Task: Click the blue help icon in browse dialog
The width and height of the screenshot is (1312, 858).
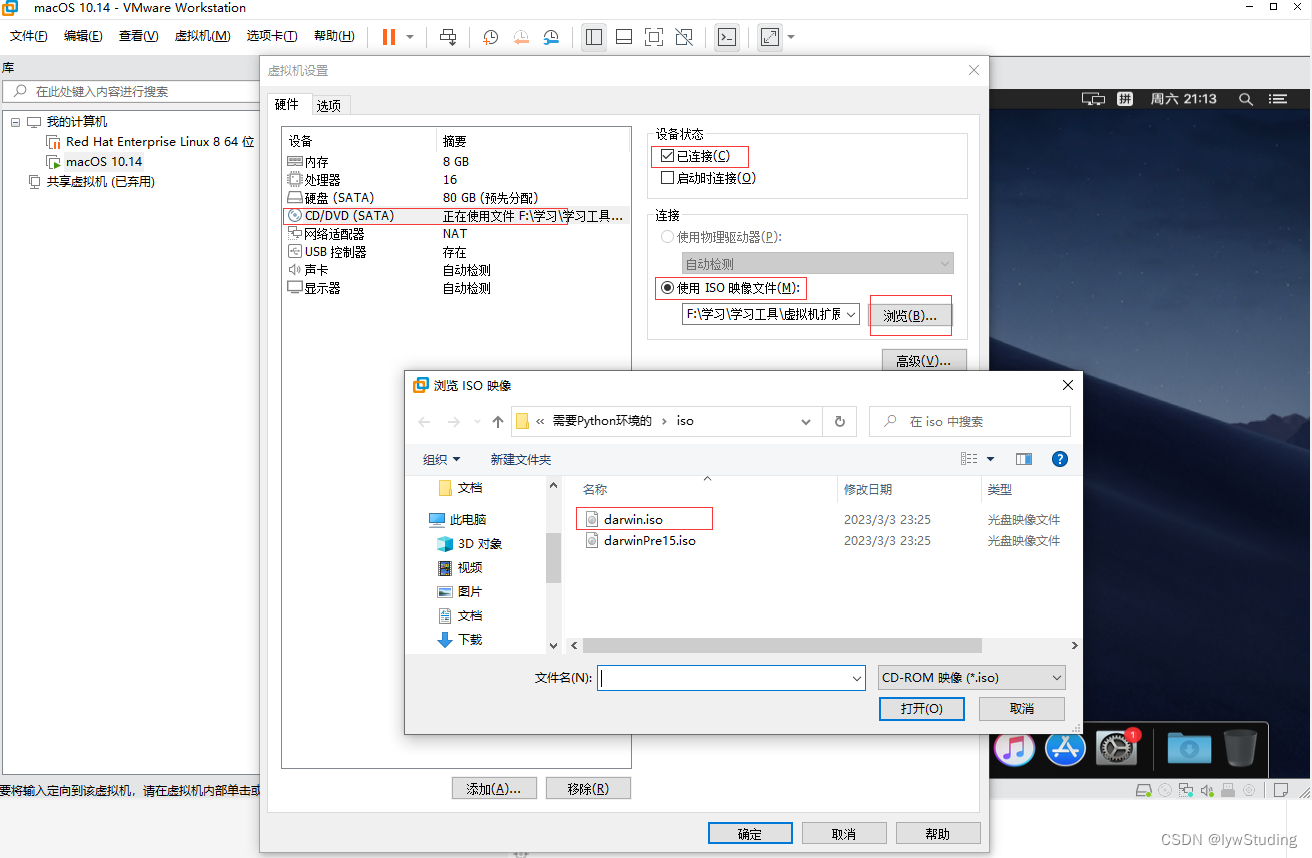Action: [1060, 459]
